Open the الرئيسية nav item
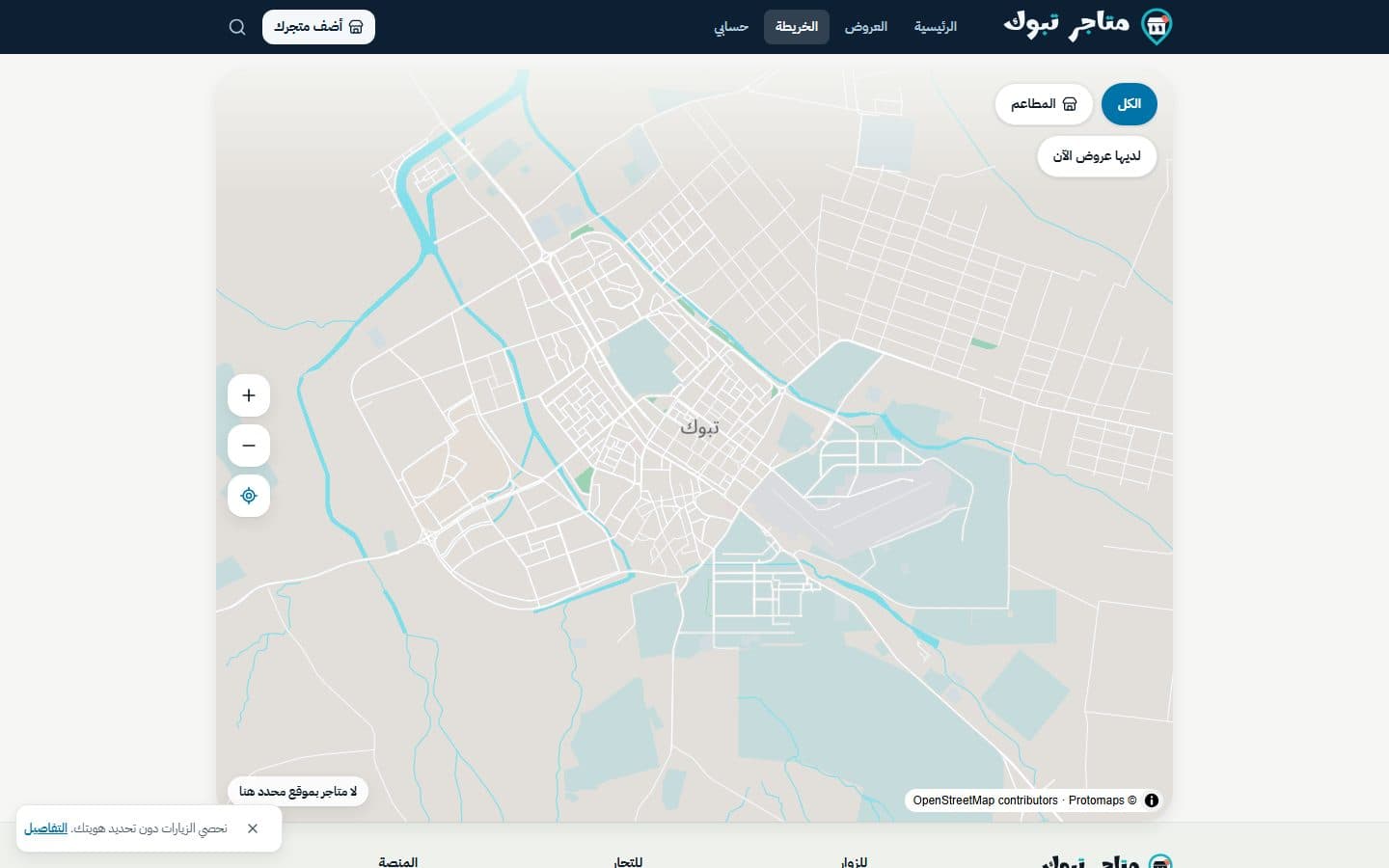 936,27
